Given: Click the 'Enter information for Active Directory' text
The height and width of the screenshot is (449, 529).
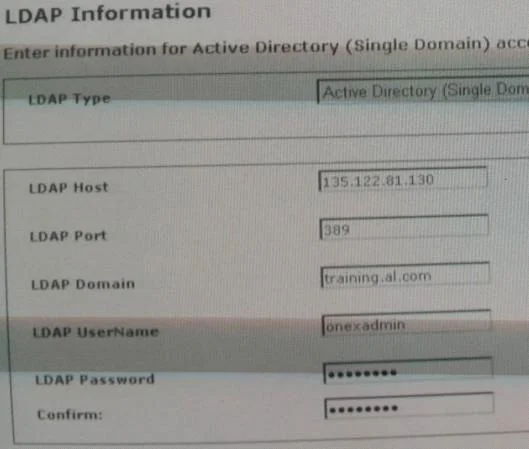Looking at the screenshot, I should (x=171, y=49).
